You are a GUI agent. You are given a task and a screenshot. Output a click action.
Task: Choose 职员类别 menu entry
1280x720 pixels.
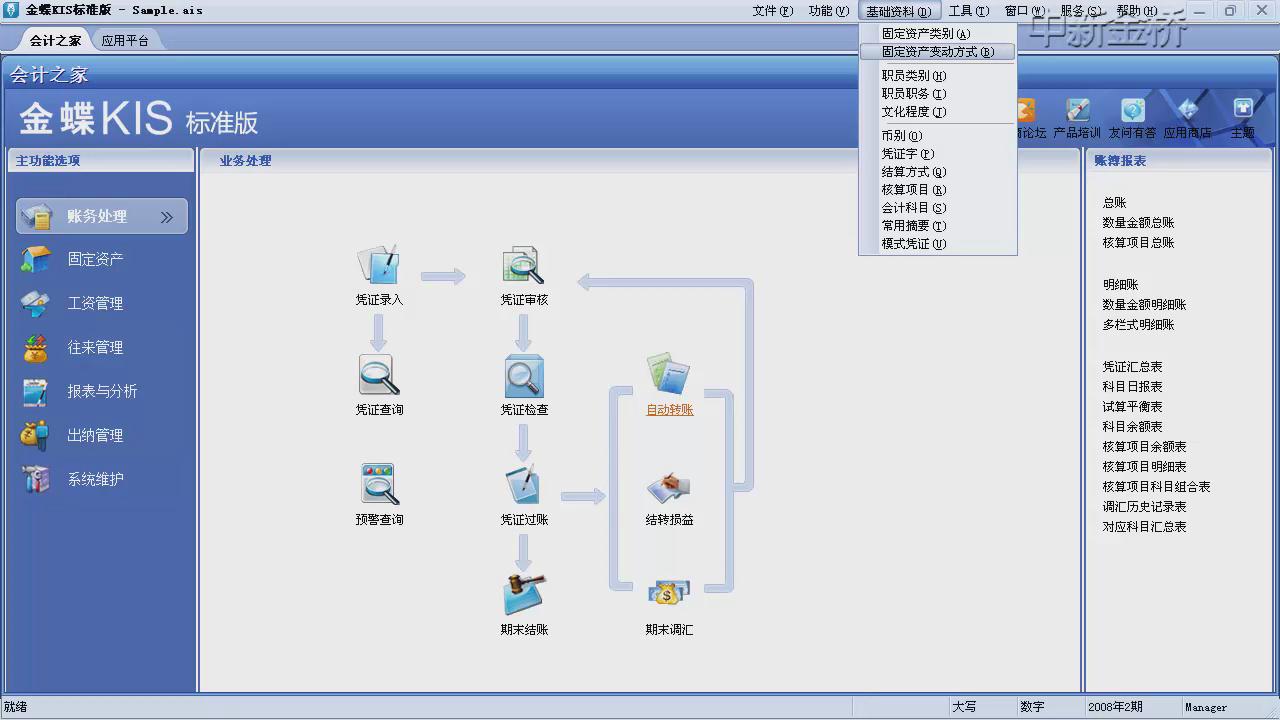[x=938, y=76]
